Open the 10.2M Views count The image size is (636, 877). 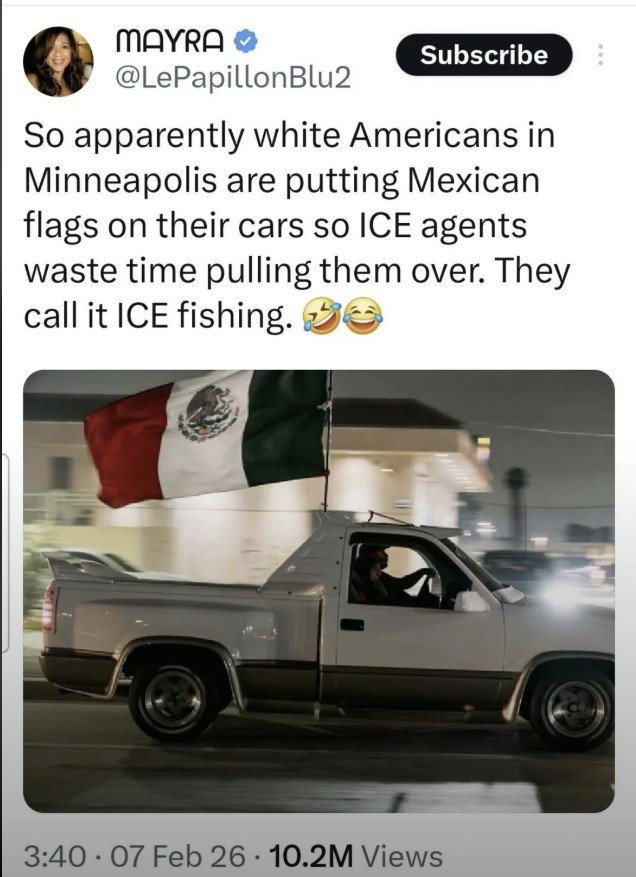pos(356,856)
